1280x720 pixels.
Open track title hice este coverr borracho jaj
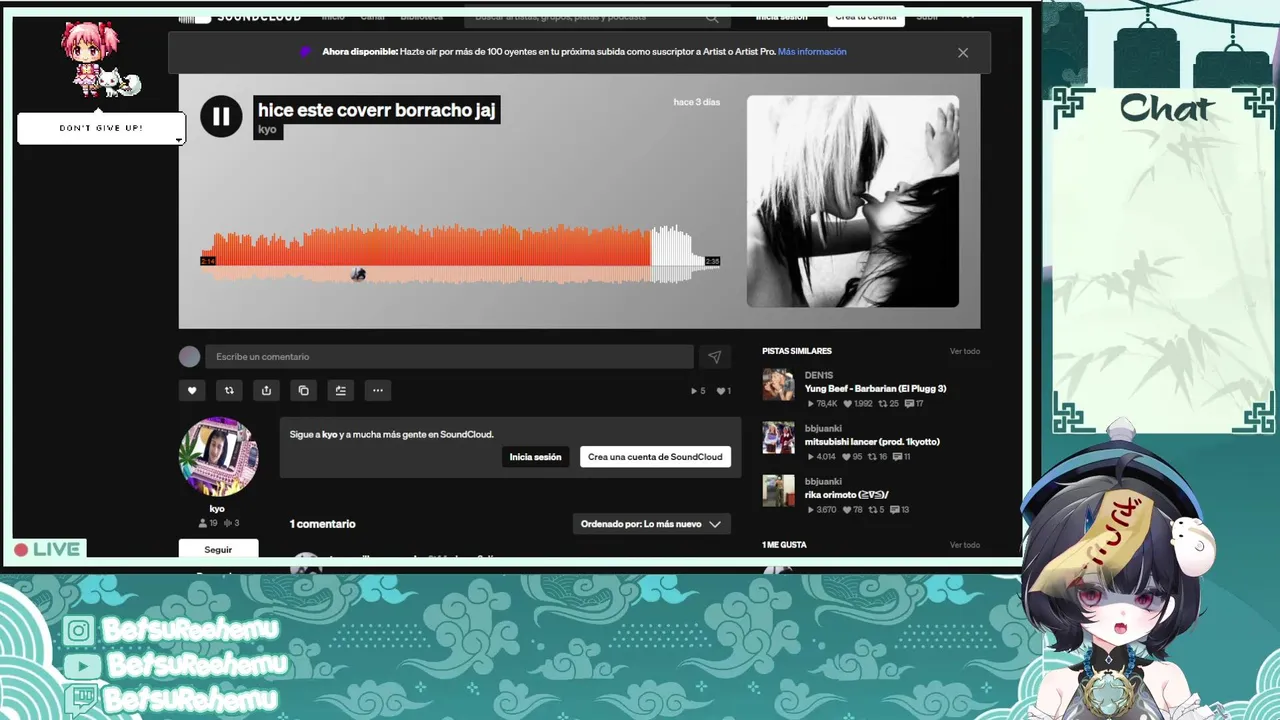click(376, 110)
